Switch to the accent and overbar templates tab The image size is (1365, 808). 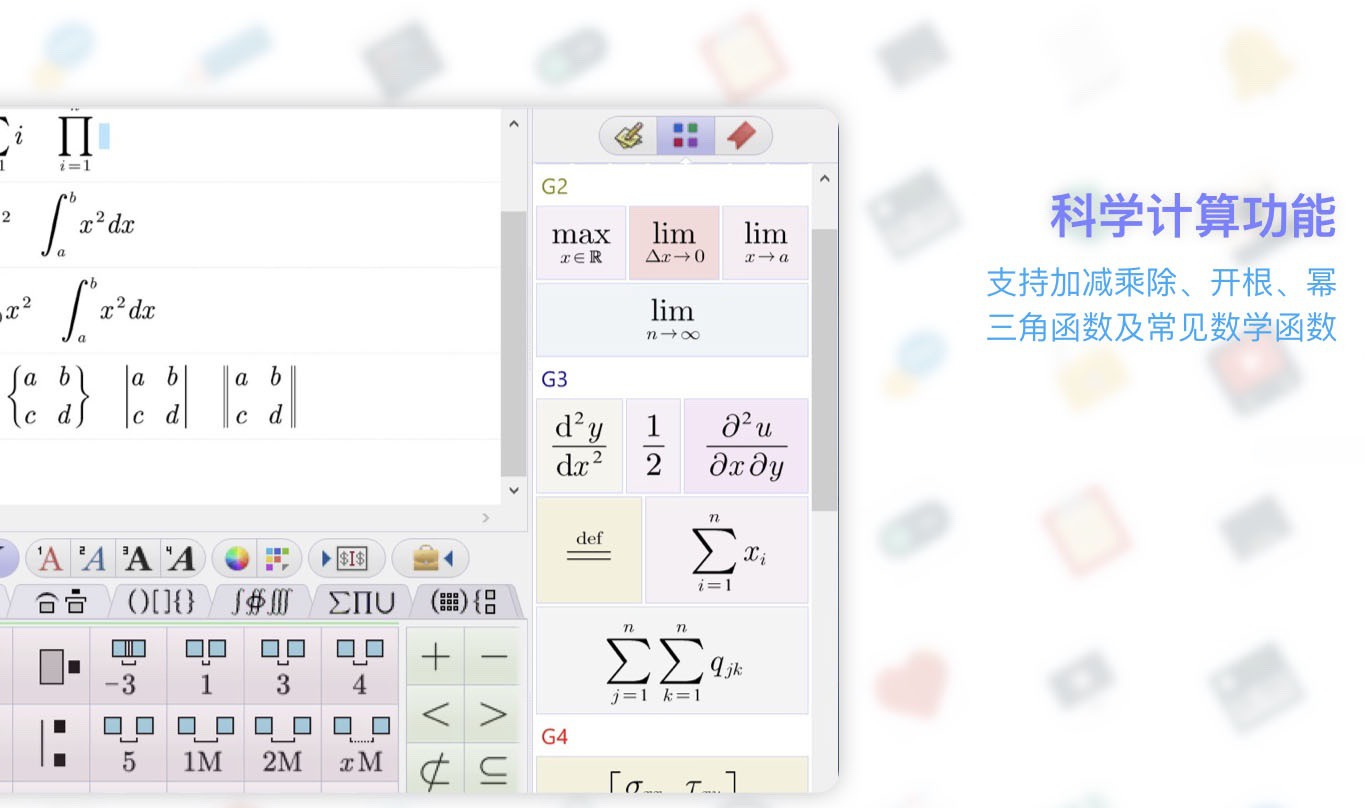pos(61,602)
